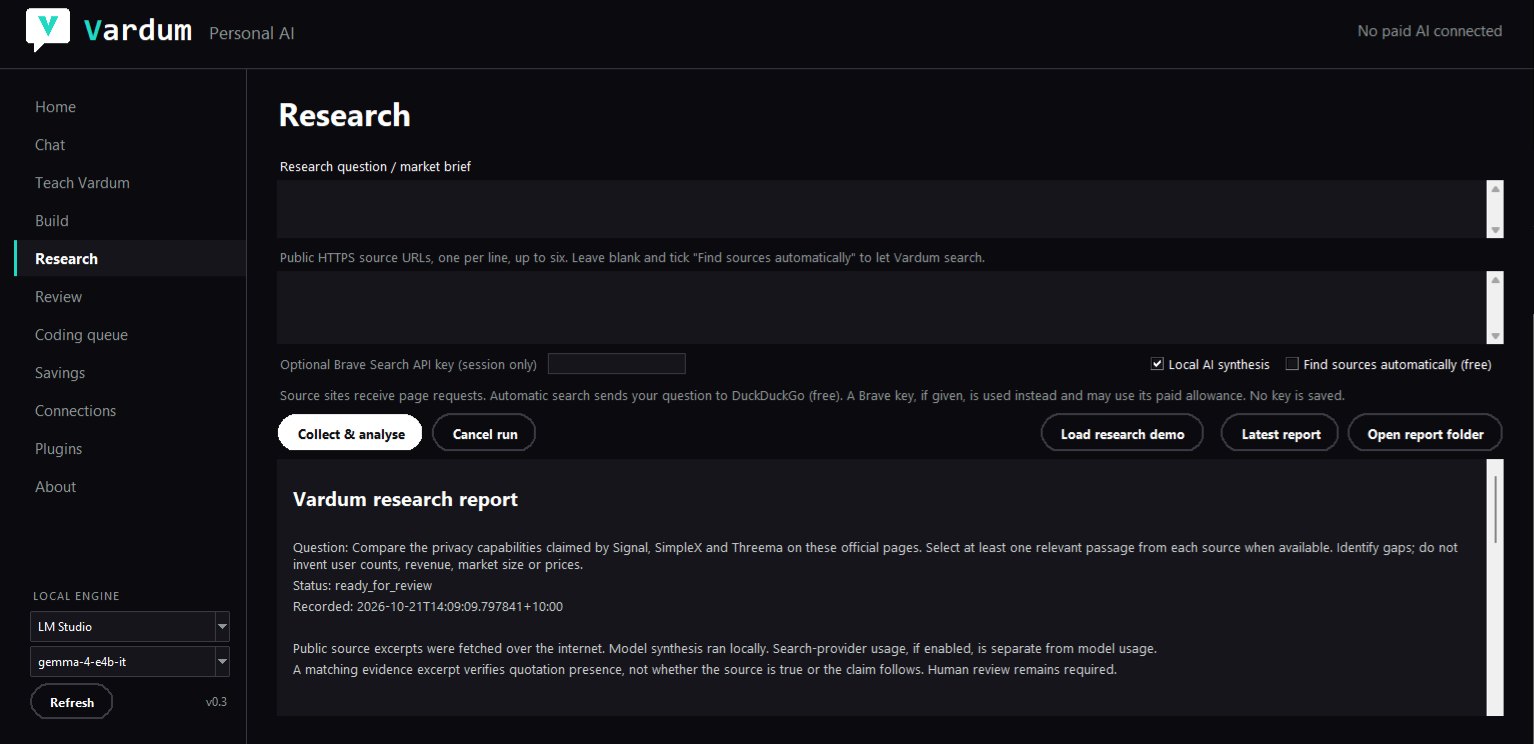Select Plugins in the sidebar

[x=58, y=449]
